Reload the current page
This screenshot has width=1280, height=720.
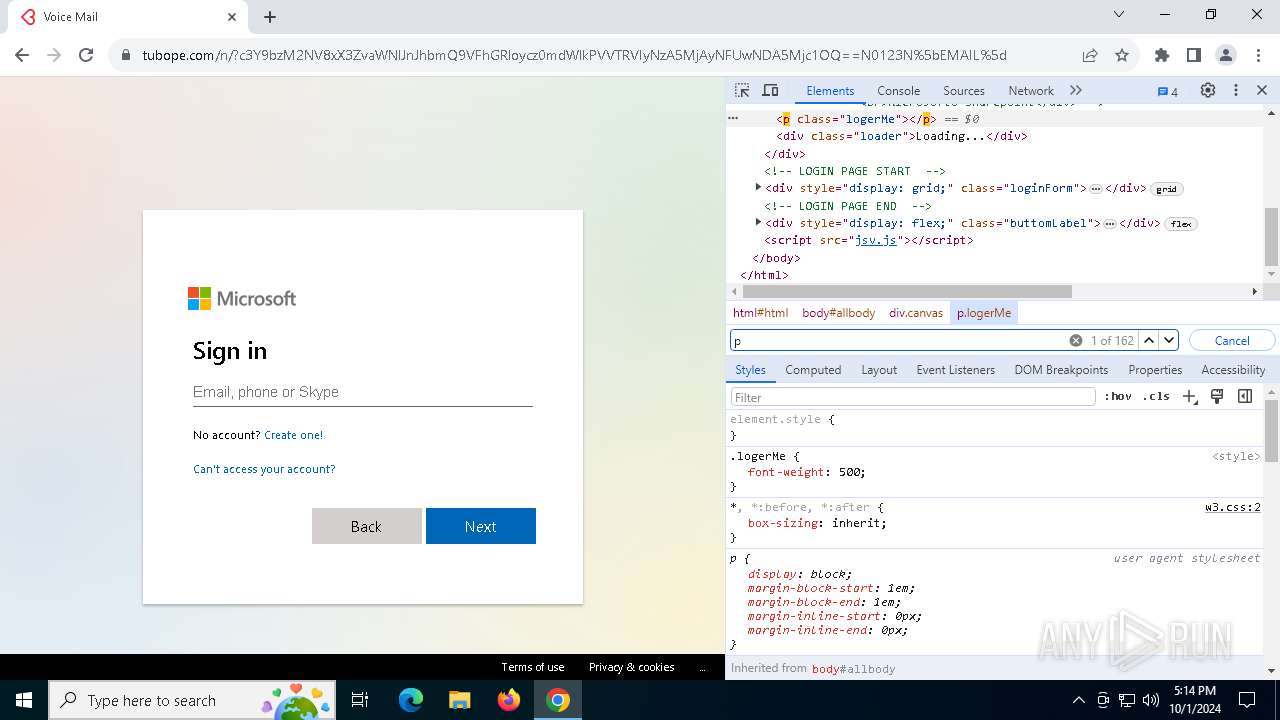[x=86, y=55]
